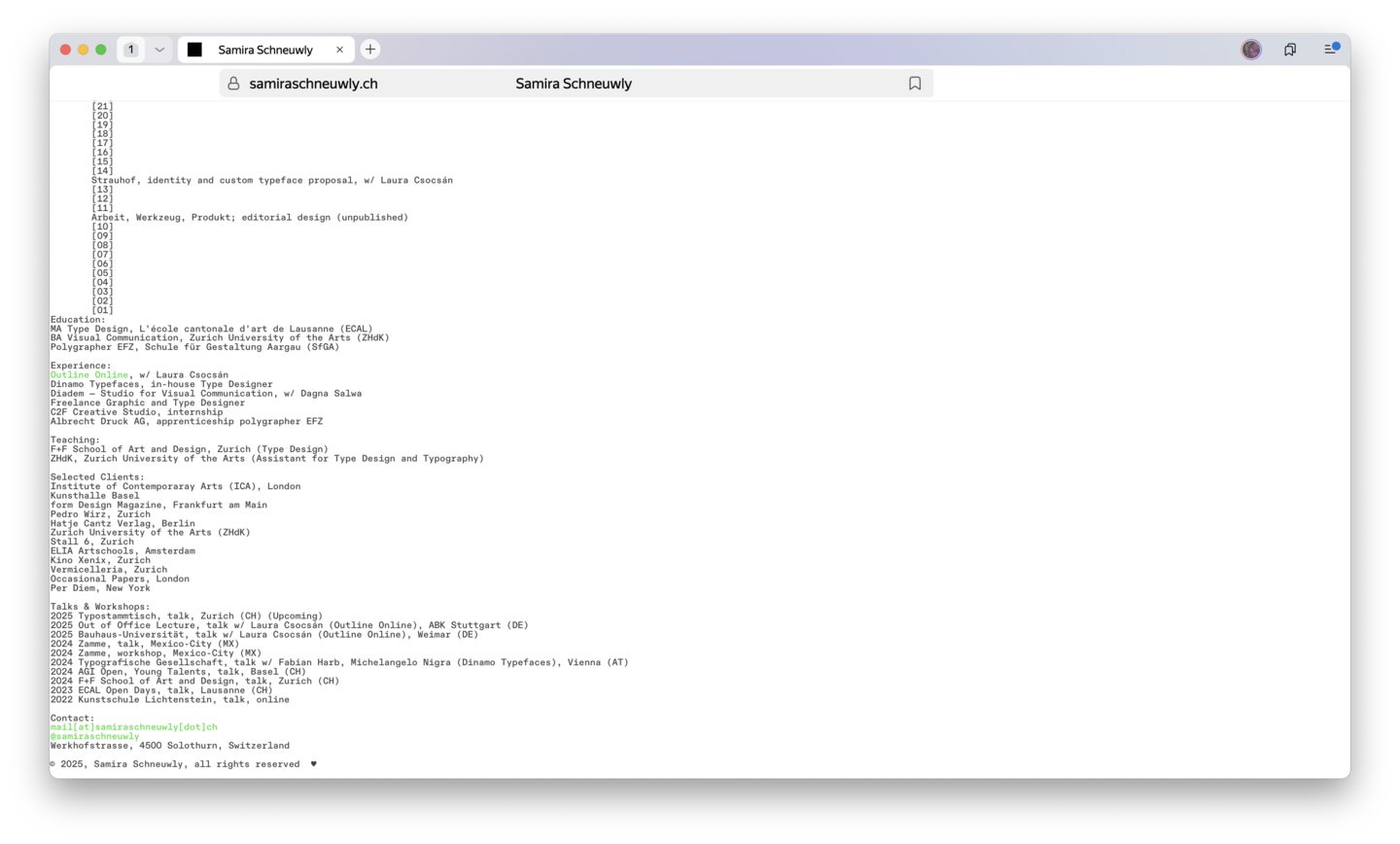
Task: Click the Werkhofstrasse, 4500 Solothurn address
Action: coord(170,746)
